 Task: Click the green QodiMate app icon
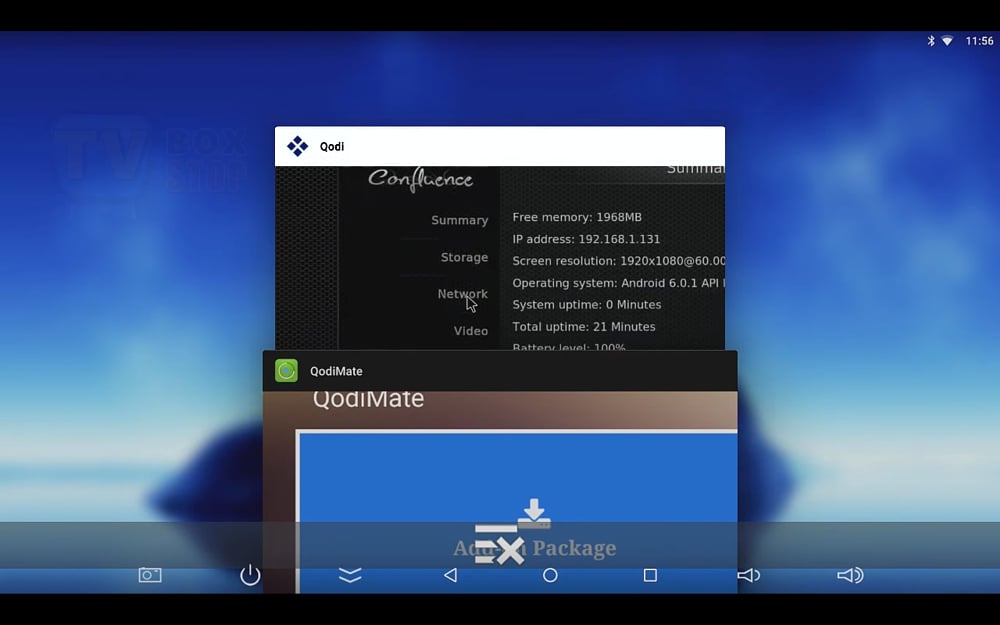click(286, 371)
